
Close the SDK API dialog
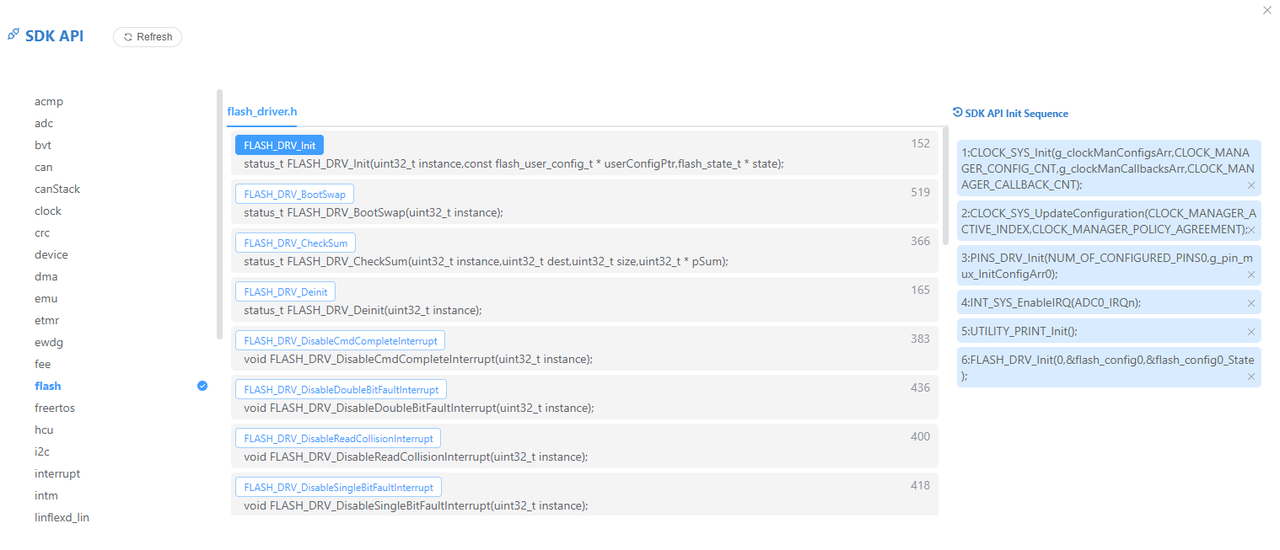[x=1267, y=10]
